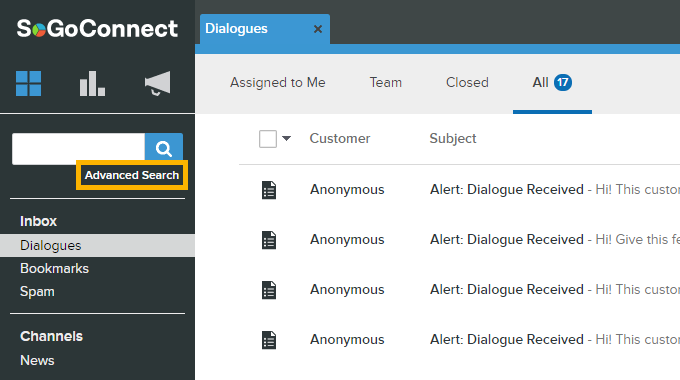Click the magnifier search button

[x=164, y=148]
